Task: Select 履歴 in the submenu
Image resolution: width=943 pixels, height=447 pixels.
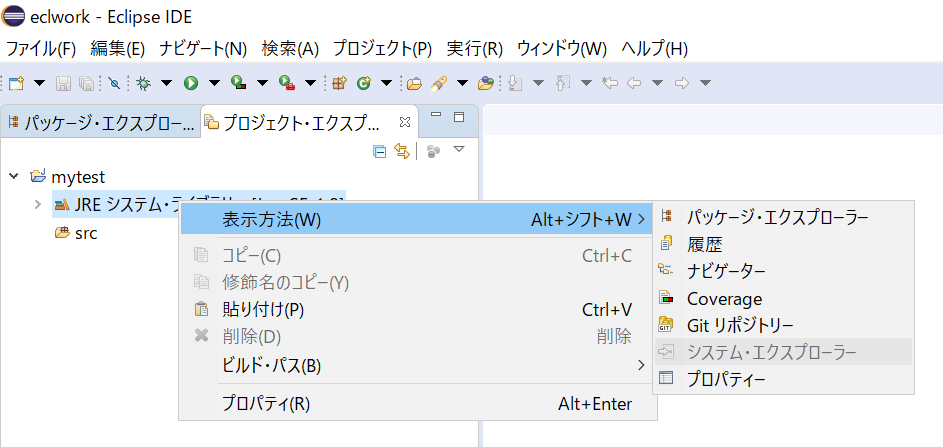Action: (x=784, y=244)
